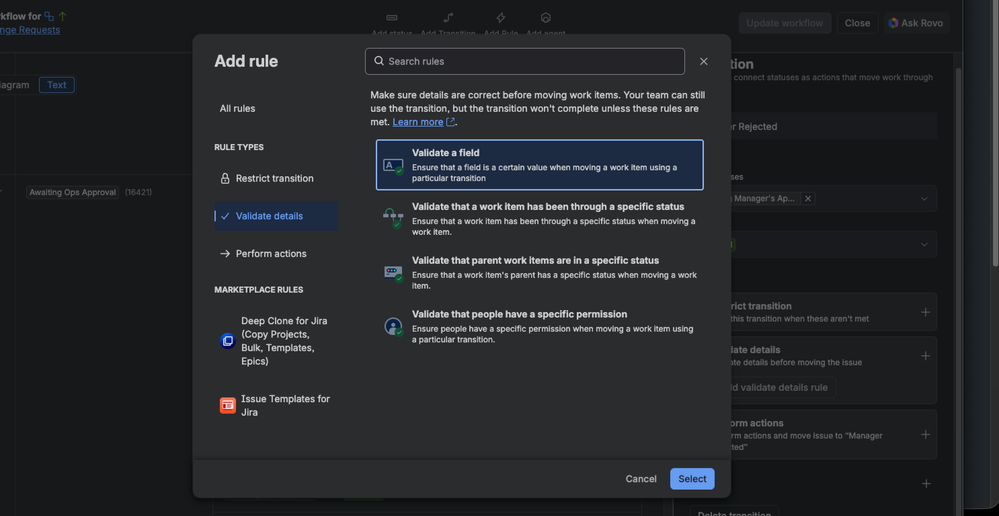Click the Select button
Screen dimensions: 999x516
click(692, 479)
